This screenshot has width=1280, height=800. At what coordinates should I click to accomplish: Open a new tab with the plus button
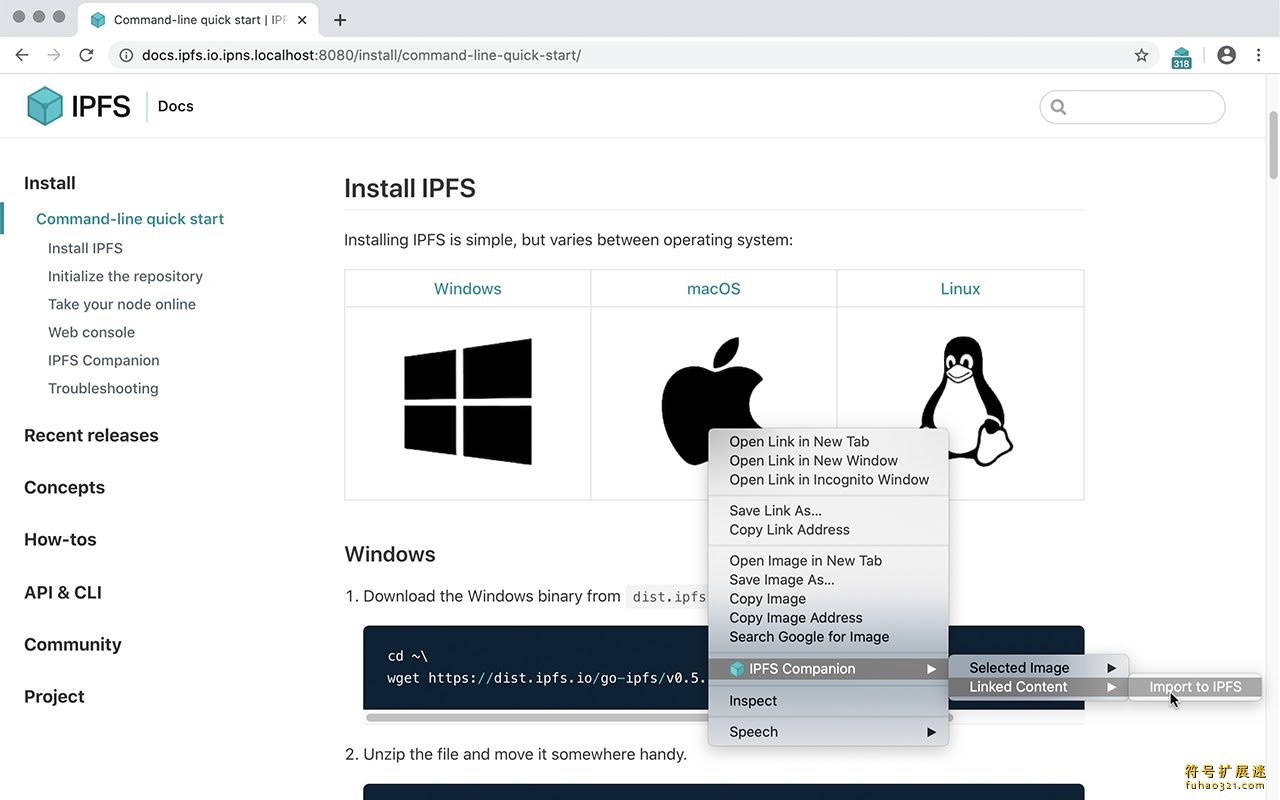coord(340,20)
